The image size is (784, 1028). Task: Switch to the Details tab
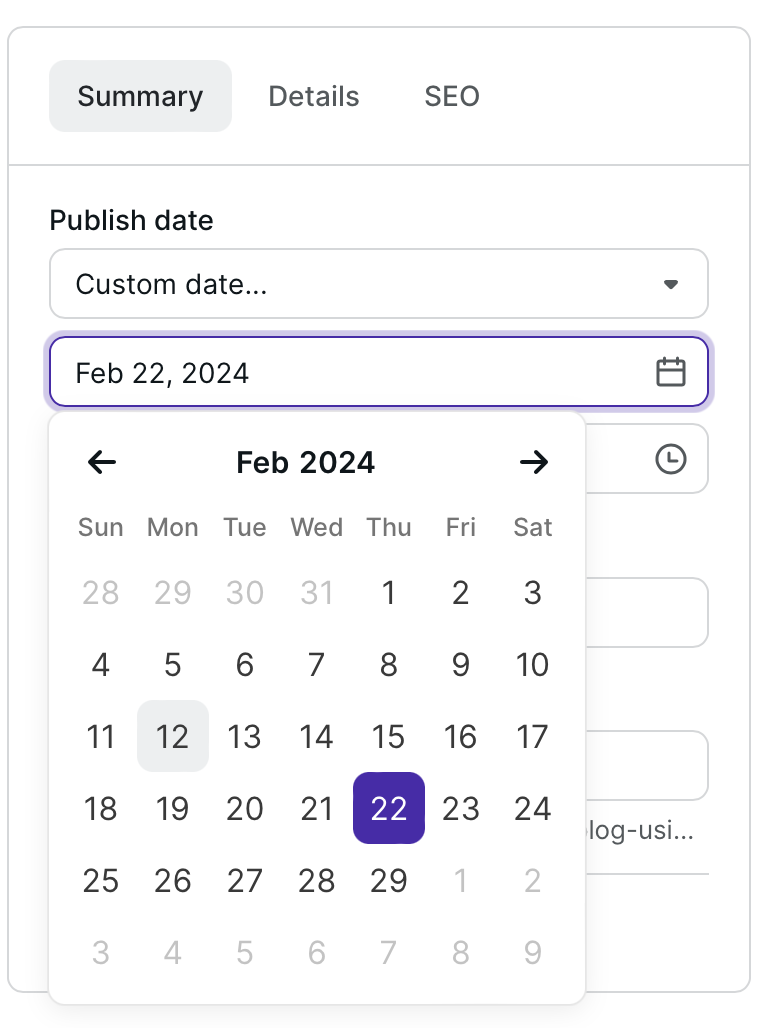tap(313, 96)
